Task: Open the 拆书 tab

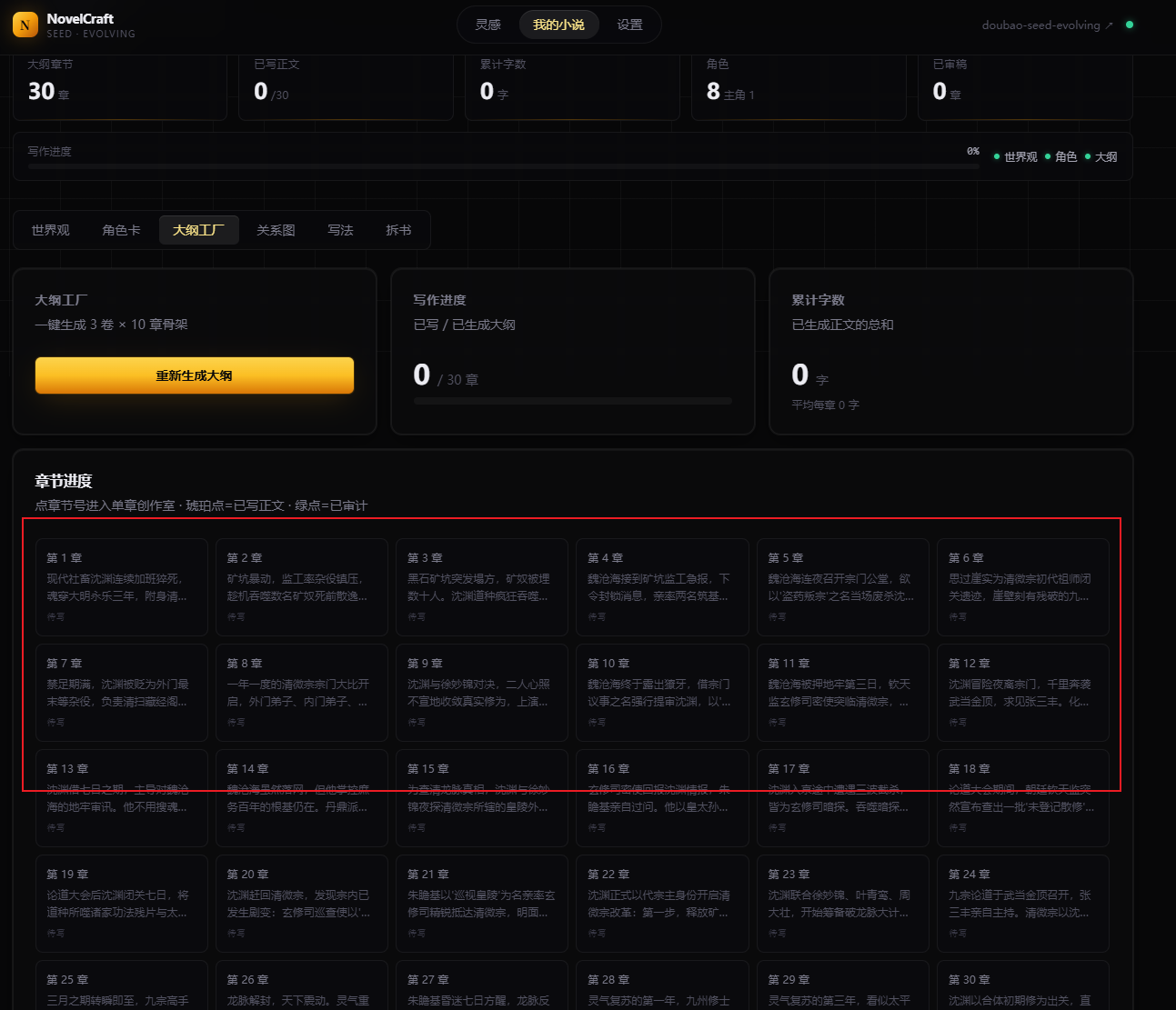Action: coord(398,230)
